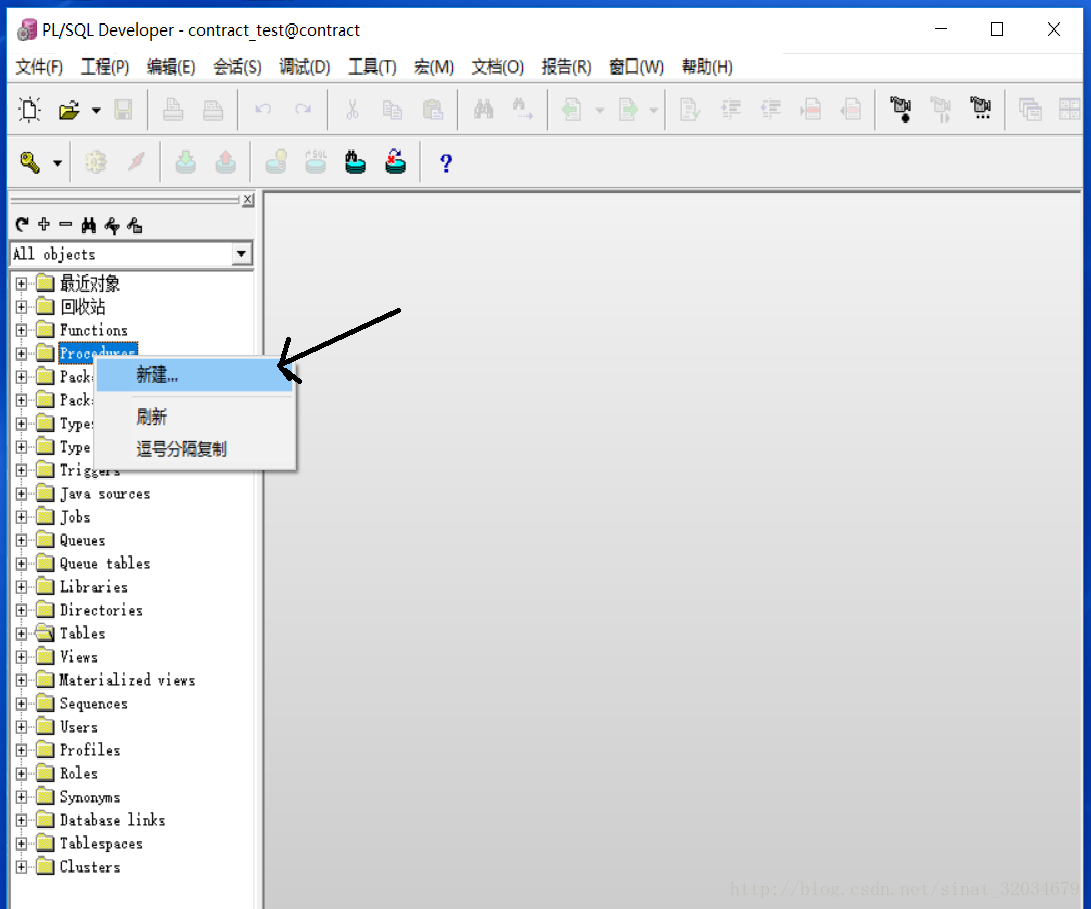Click the Commit database toolbar icon
The image size is (1091, 909).
186,163
